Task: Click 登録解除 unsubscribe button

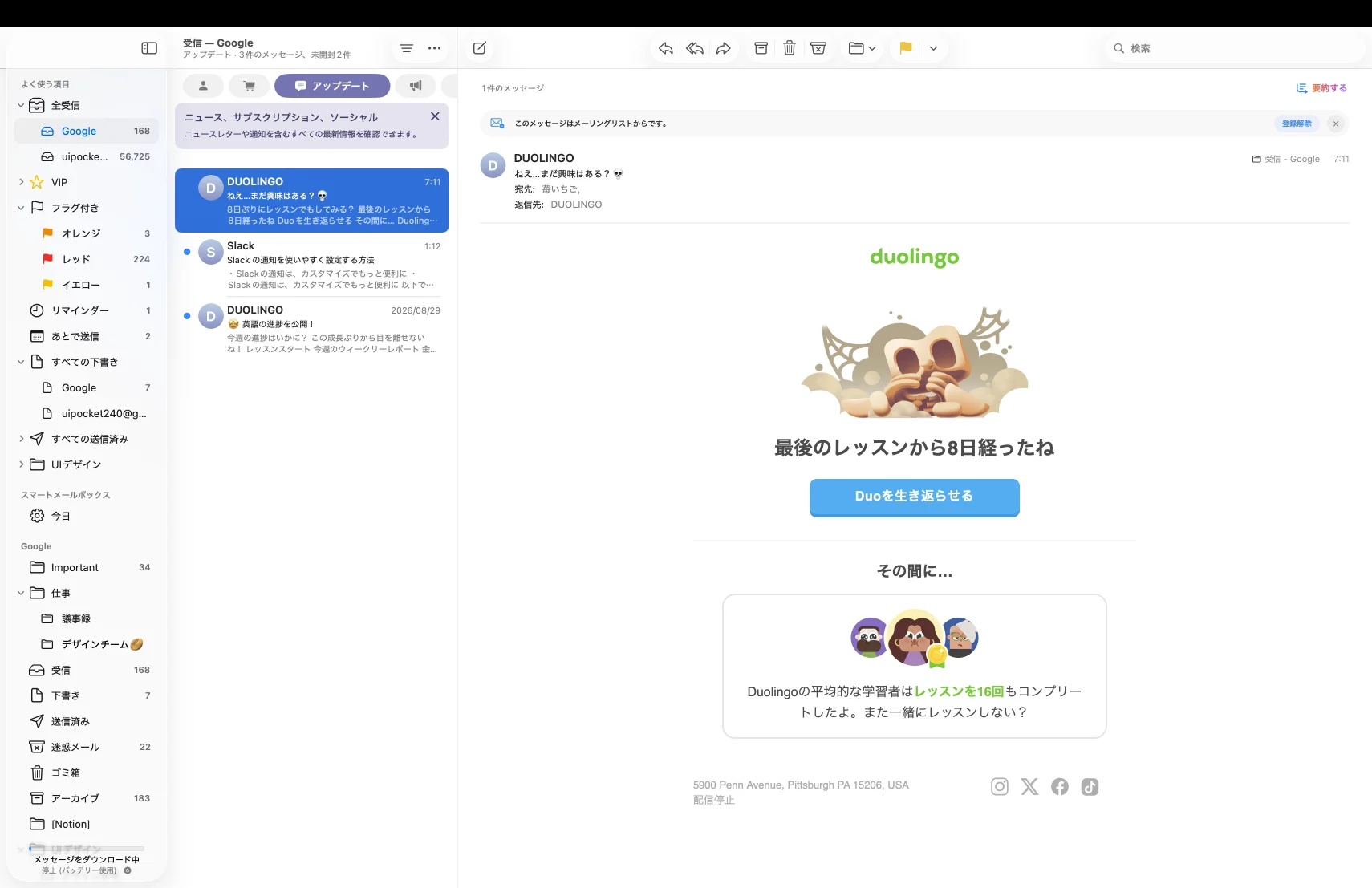Action: point(1297,124)
